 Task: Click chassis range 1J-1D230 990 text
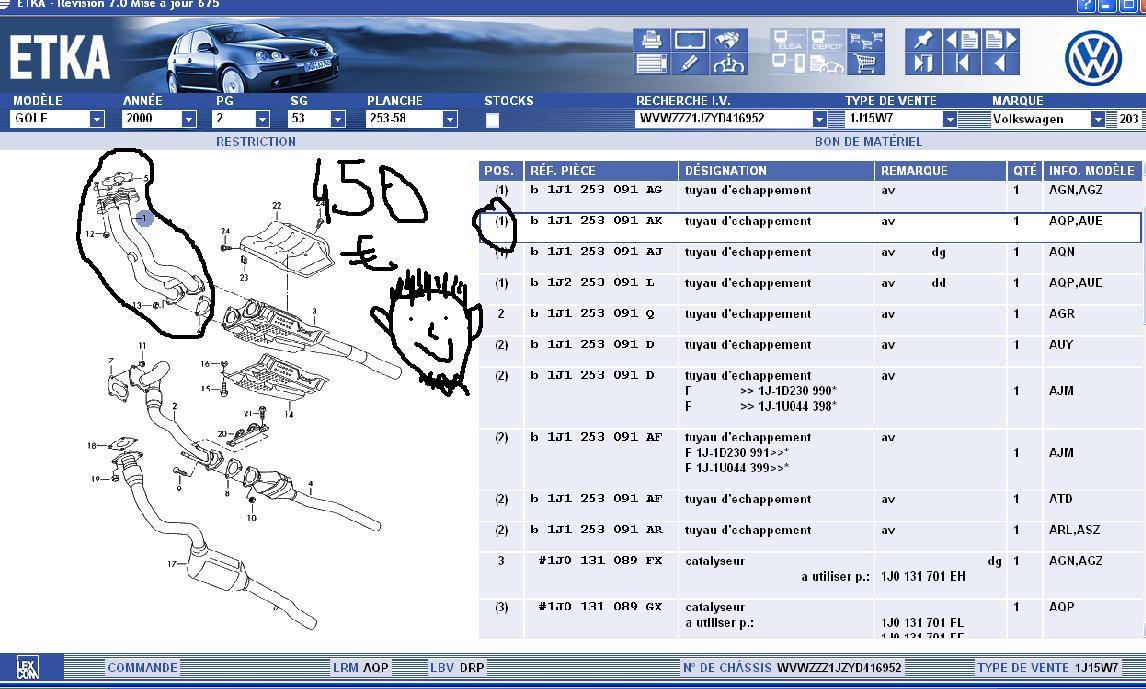point(788,391)
